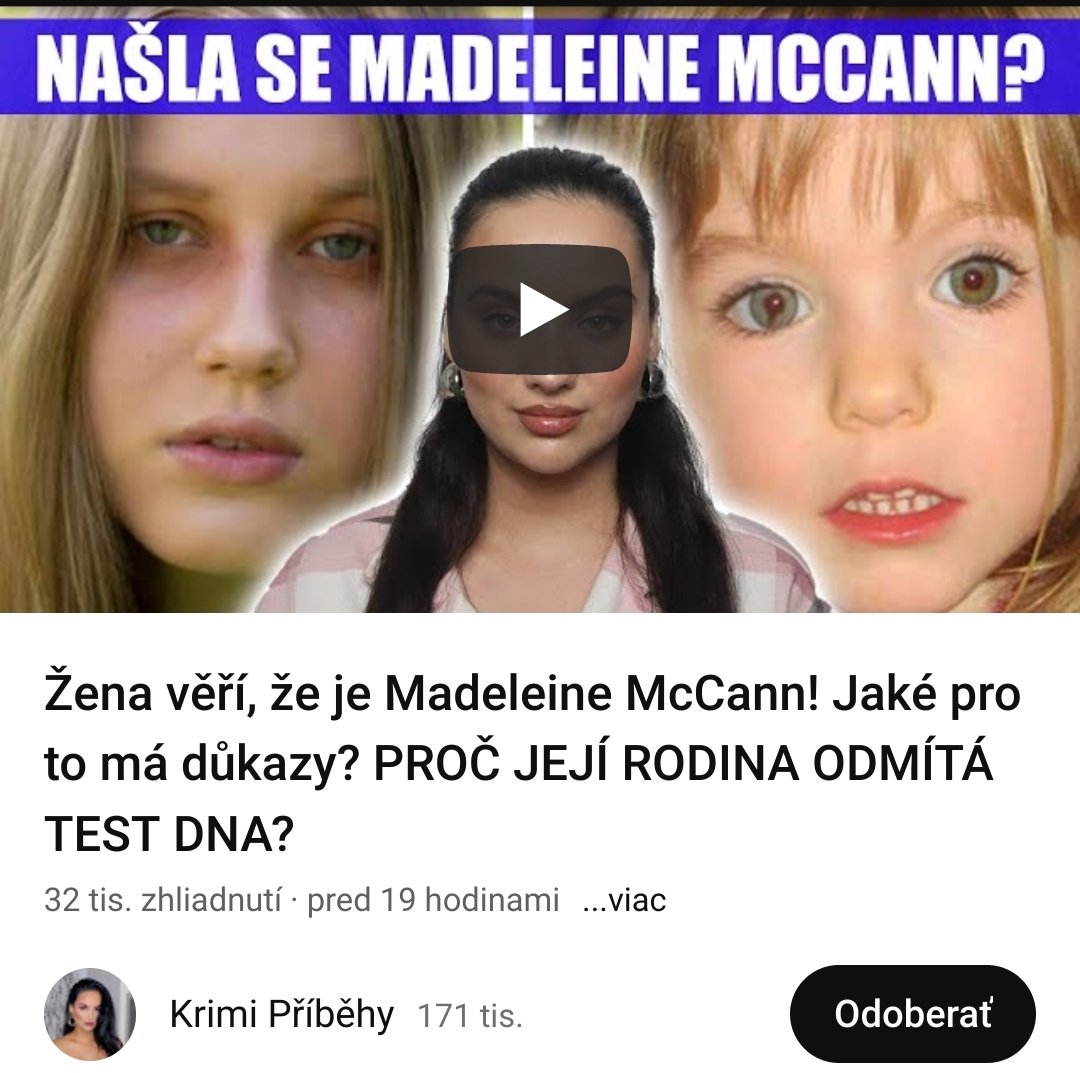Tap the "pred 19 hodinami" upload time
1080x1073 pixels.
pos(433,900)
